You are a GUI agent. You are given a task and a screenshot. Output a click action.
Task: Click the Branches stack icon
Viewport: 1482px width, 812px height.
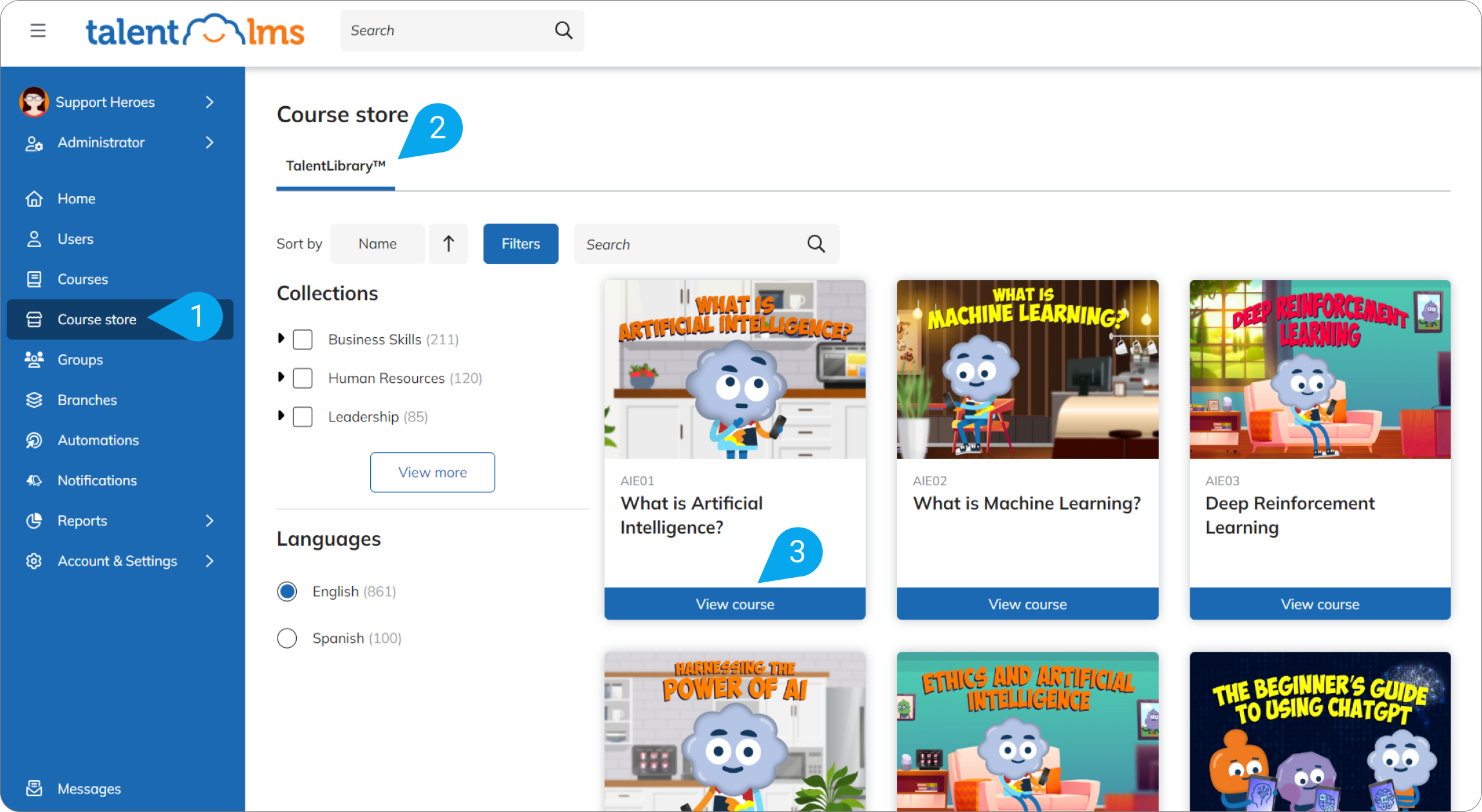tap(34, 399)
